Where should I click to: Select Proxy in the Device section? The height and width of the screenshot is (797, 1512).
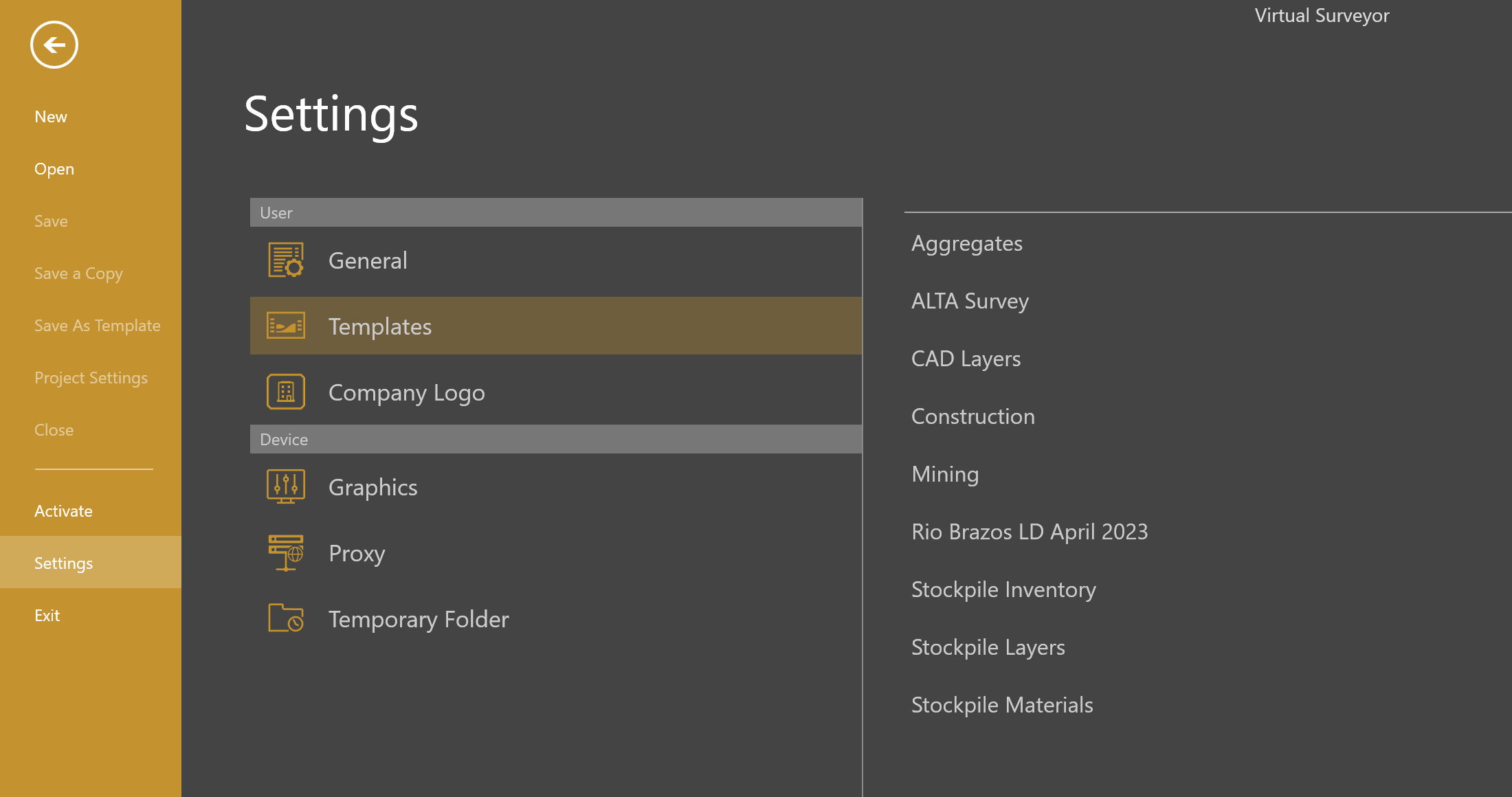[x=357, y=553]
